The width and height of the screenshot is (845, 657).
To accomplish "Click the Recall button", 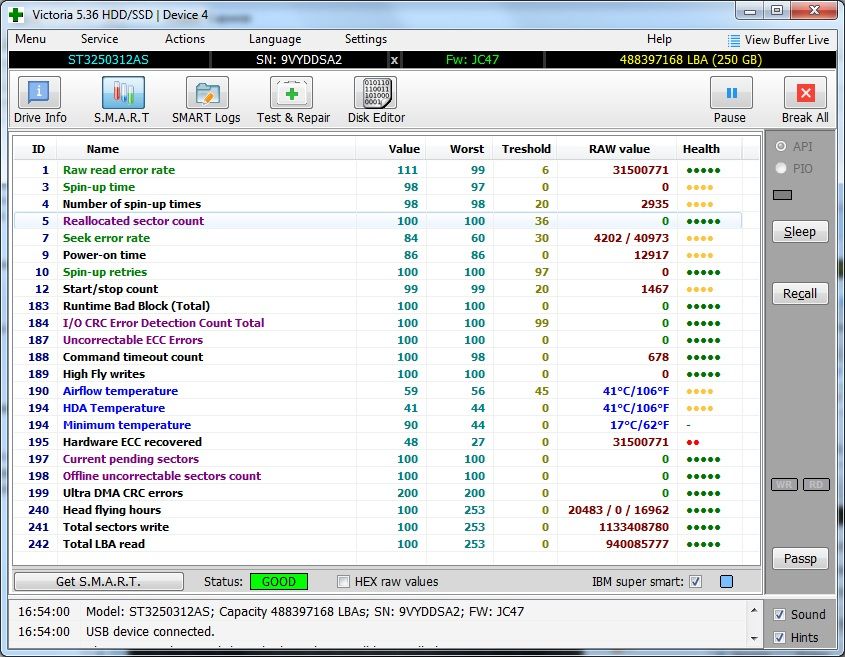I will (x=800, y=294).
